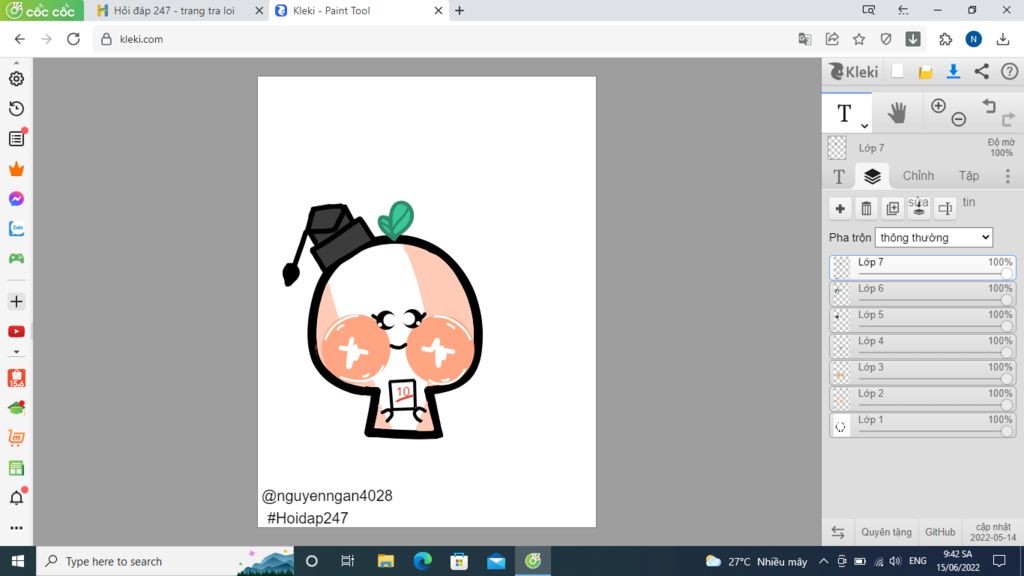Open the Windows Start menu
Image resolution: width=1024 pixels, height=576 pixels.
click(18, 561)
